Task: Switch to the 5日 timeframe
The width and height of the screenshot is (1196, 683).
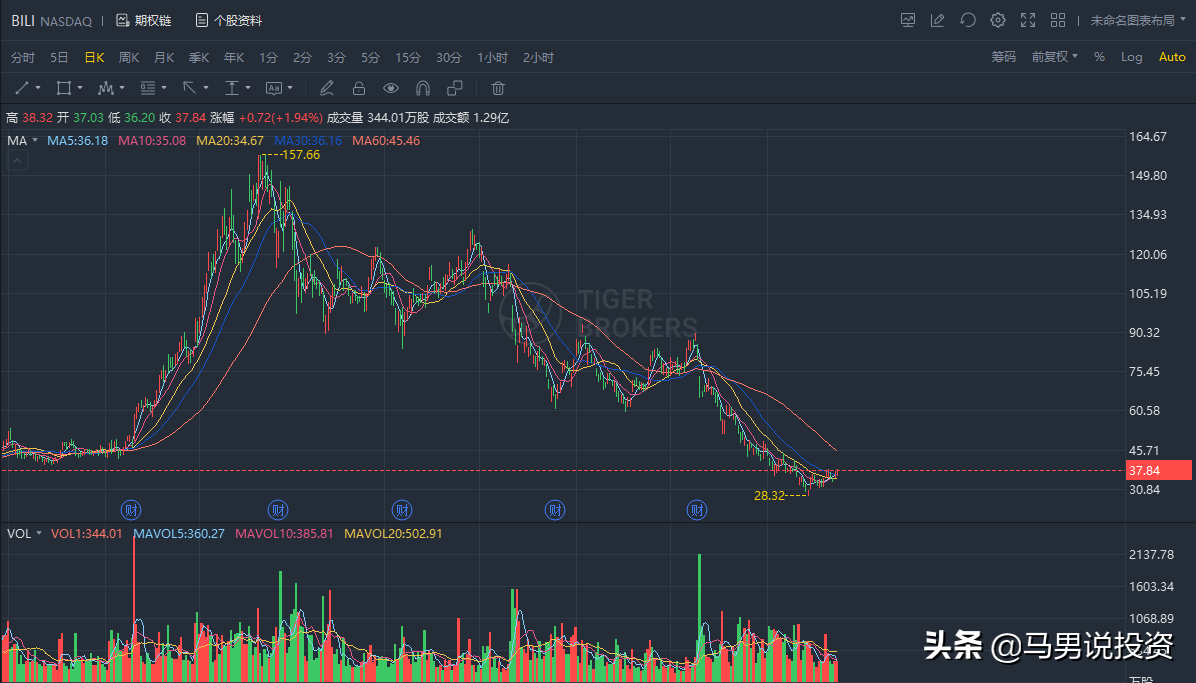Action: 59,58
